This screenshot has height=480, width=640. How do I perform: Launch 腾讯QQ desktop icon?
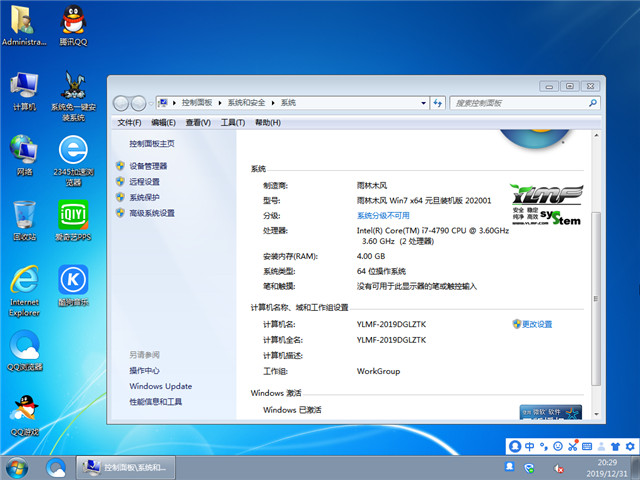click(x=73, y=24)
